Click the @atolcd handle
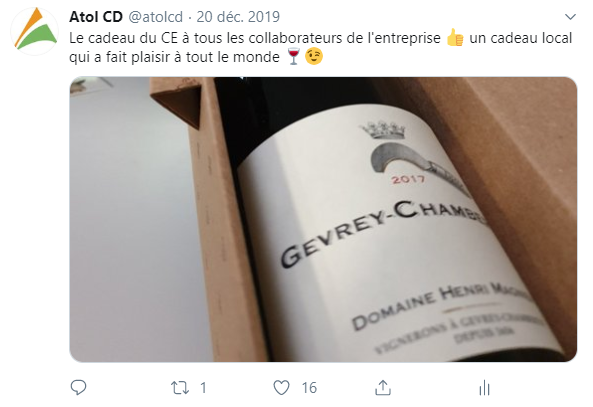 point(155,17)
